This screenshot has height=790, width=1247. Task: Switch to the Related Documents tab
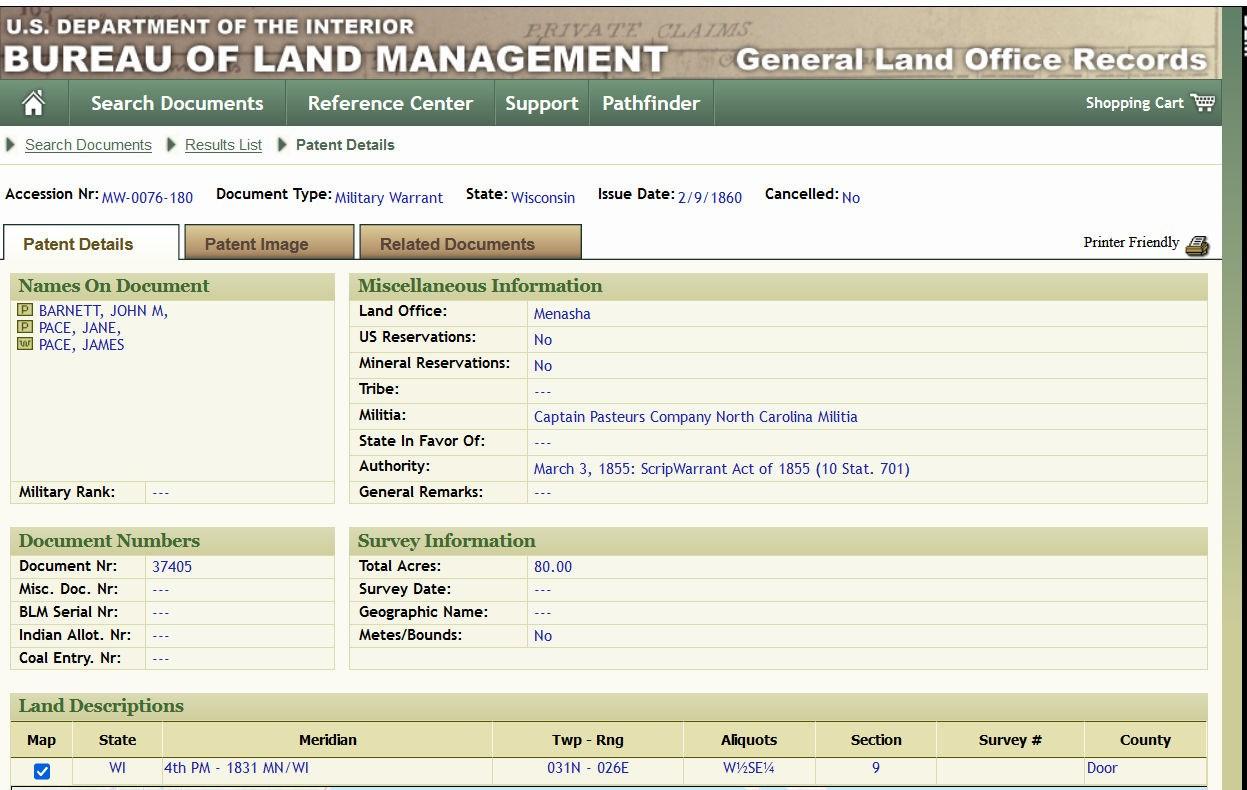470,243
